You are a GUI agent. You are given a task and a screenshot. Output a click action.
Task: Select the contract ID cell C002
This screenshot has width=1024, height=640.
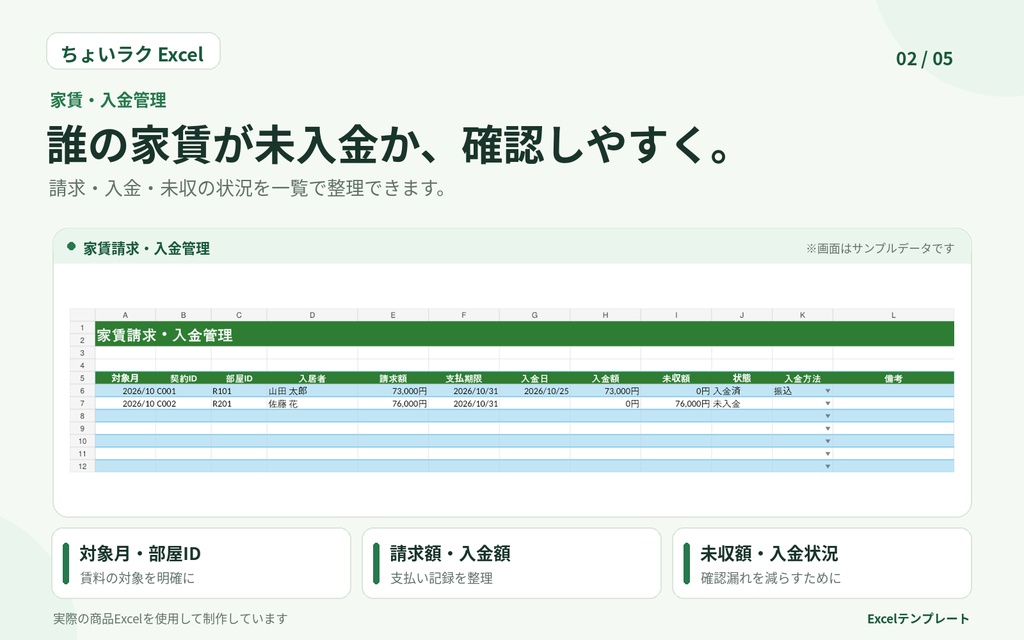(184, 404)
